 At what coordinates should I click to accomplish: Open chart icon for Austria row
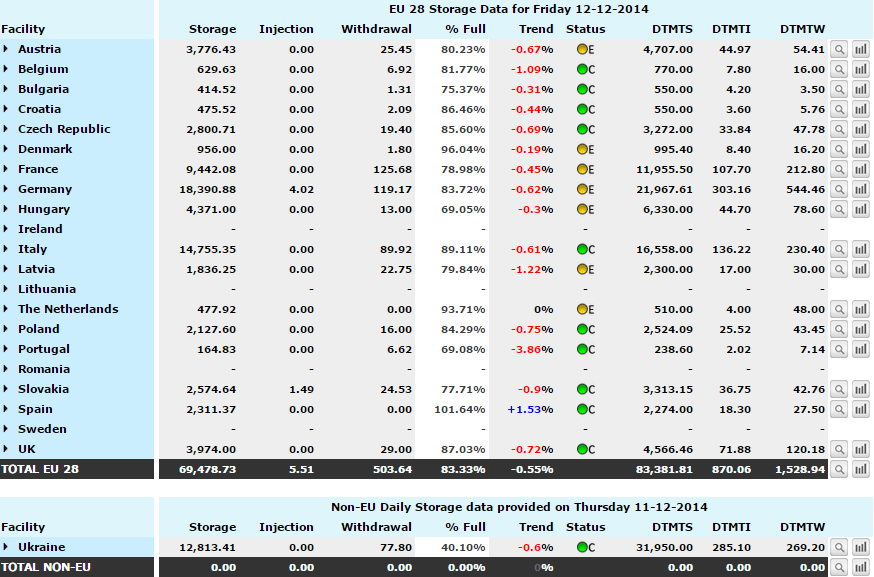coord(861,50)
